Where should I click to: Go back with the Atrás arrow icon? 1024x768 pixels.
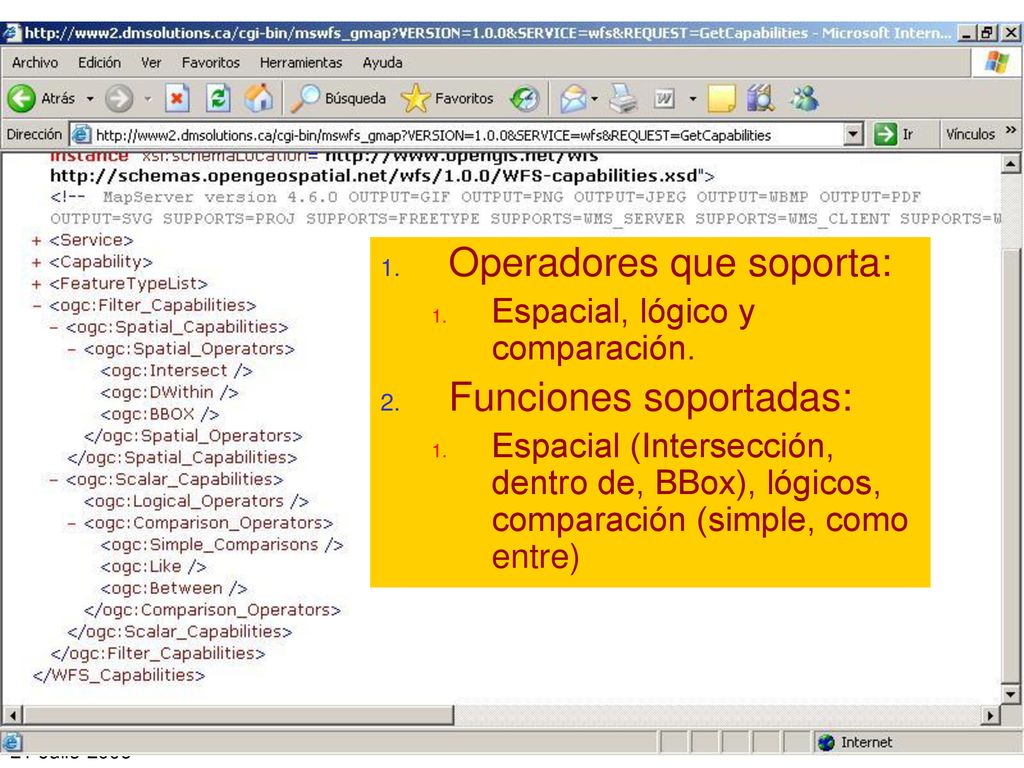click(x=21, y=99)
